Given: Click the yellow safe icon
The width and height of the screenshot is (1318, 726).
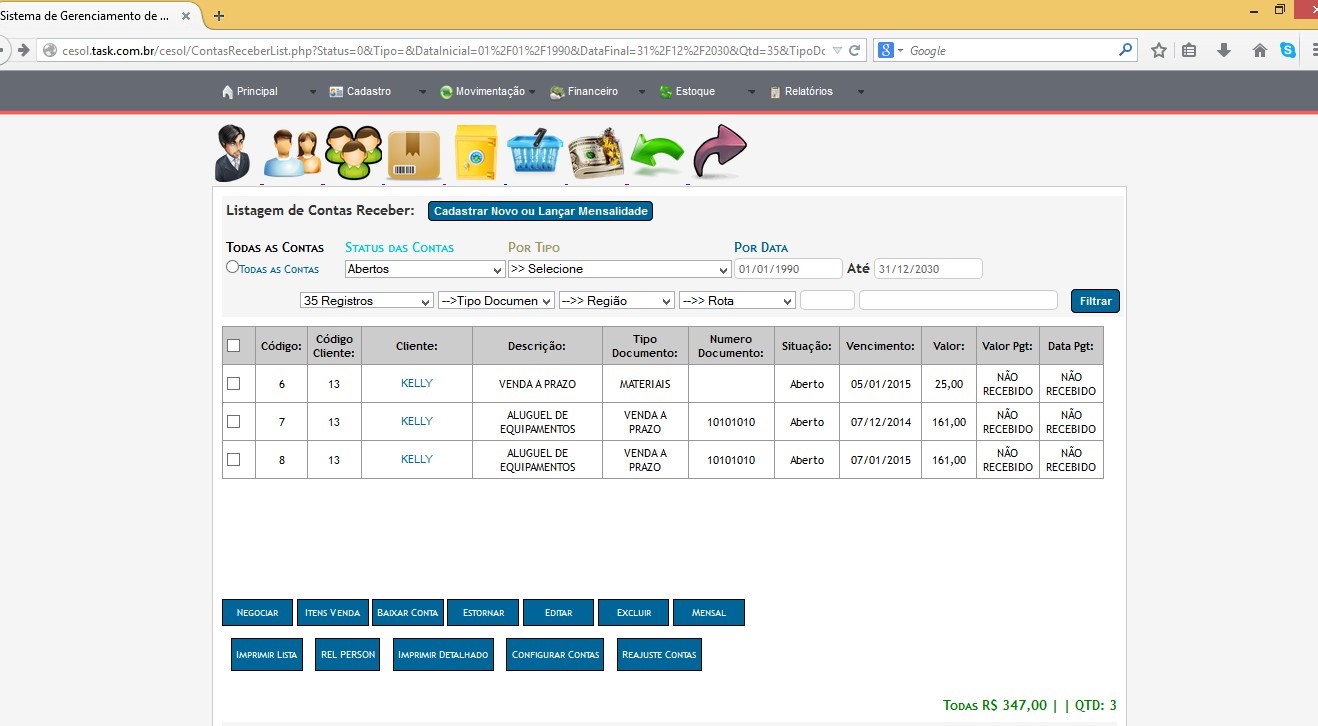Looking at the screenshot, I should pyautogui.click(x=474, y=154).
